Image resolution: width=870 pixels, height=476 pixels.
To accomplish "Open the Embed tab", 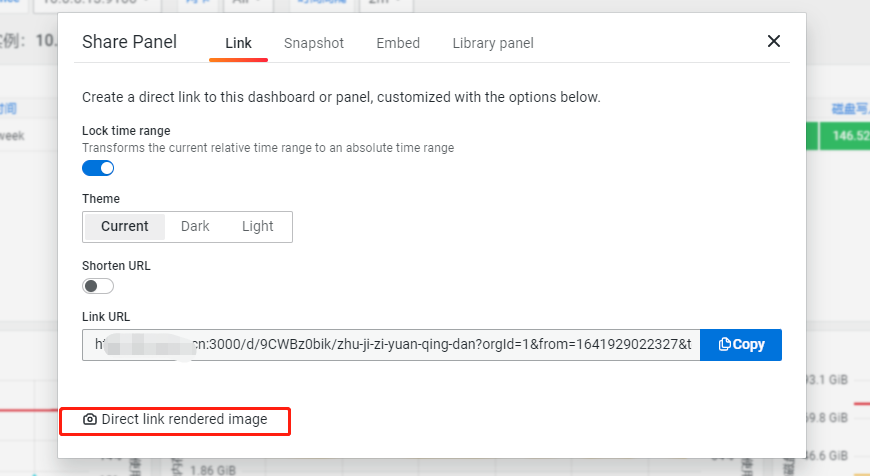I will point(398,43).
